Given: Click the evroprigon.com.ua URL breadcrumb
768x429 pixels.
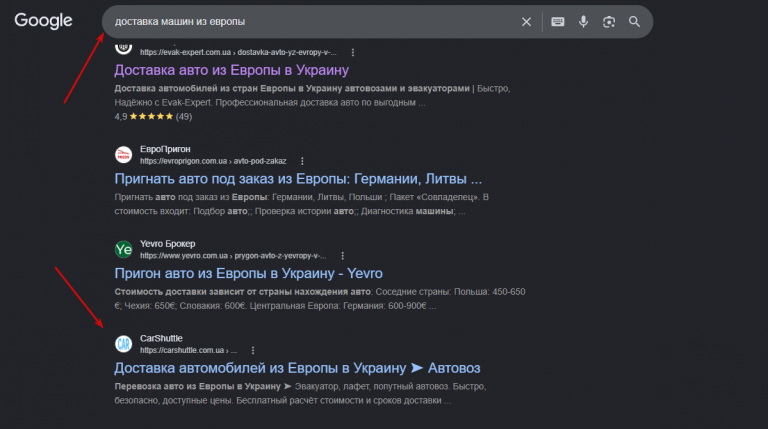Looking at the screenshot, I should point(213,161).
